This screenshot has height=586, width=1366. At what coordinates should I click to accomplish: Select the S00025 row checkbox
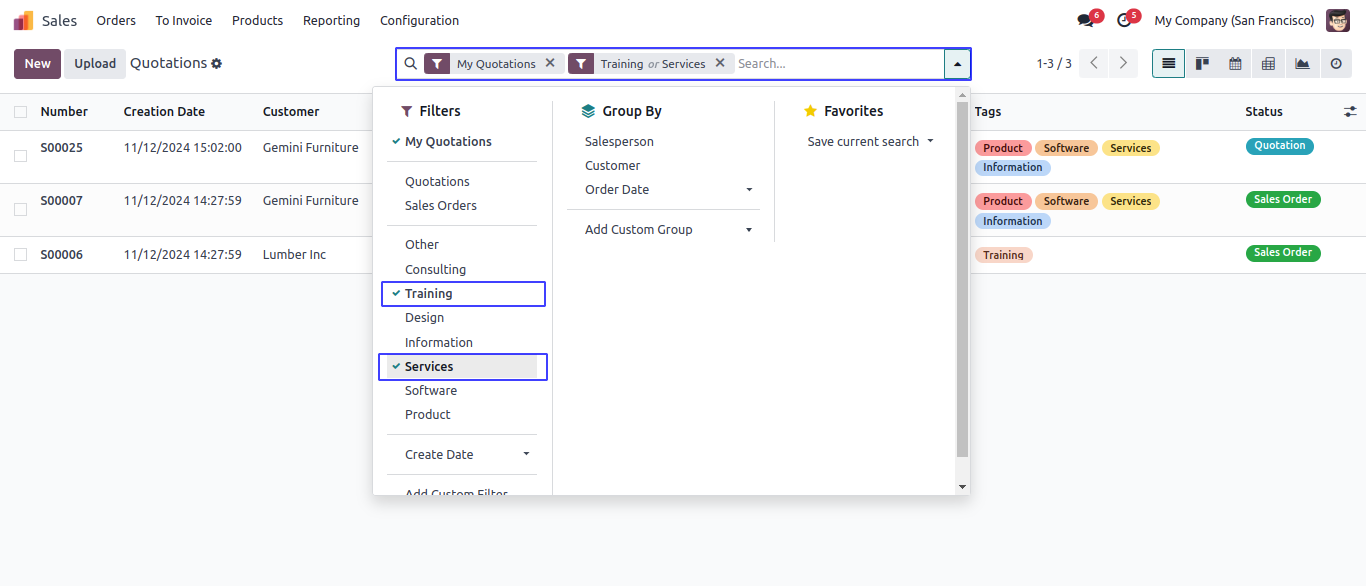click(20, 156)
